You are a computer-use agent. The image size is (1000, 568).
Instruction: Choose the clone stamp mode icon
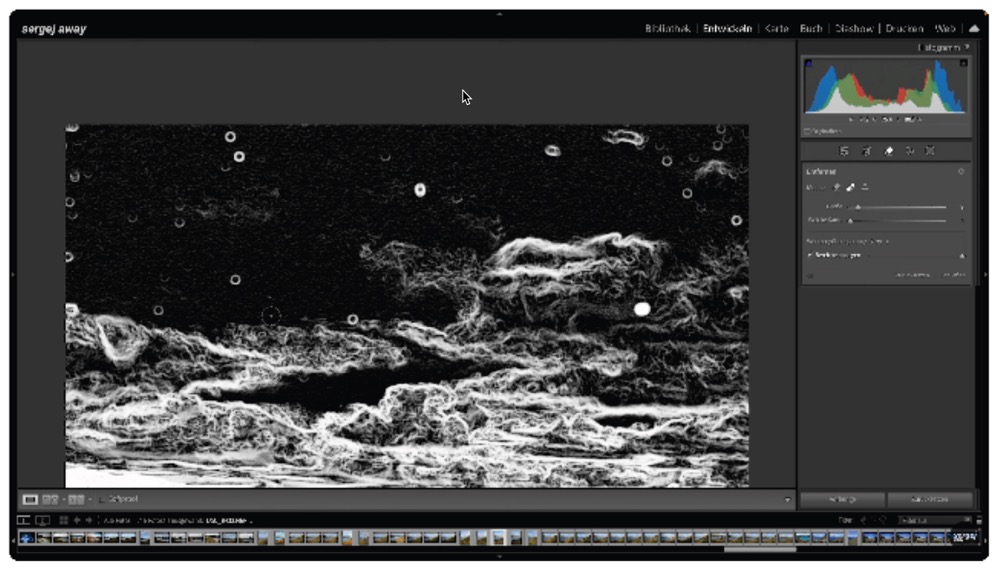pyautogui.click(x=865, y=187)
